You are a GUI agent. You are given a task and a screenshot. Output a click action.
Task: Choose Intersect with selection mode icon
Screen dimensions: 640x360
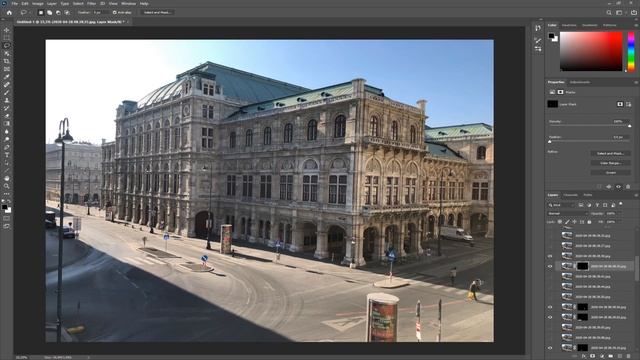point(67,13)
